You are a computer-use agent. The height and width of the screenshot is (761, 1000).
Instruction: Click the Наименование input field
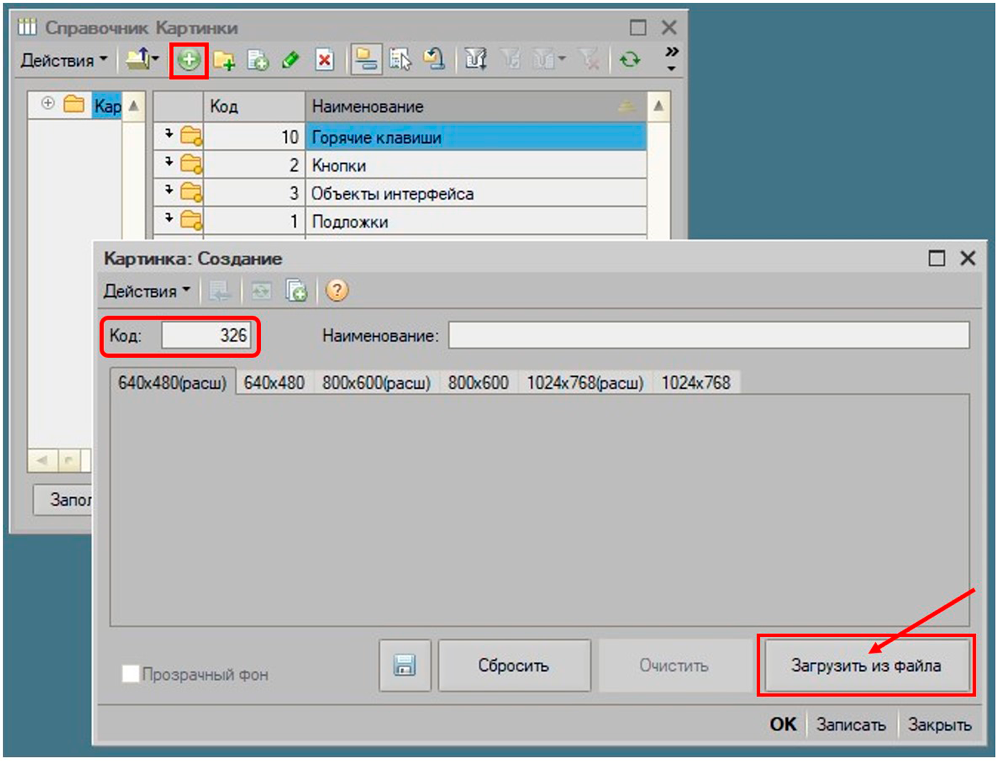[708, 336]
